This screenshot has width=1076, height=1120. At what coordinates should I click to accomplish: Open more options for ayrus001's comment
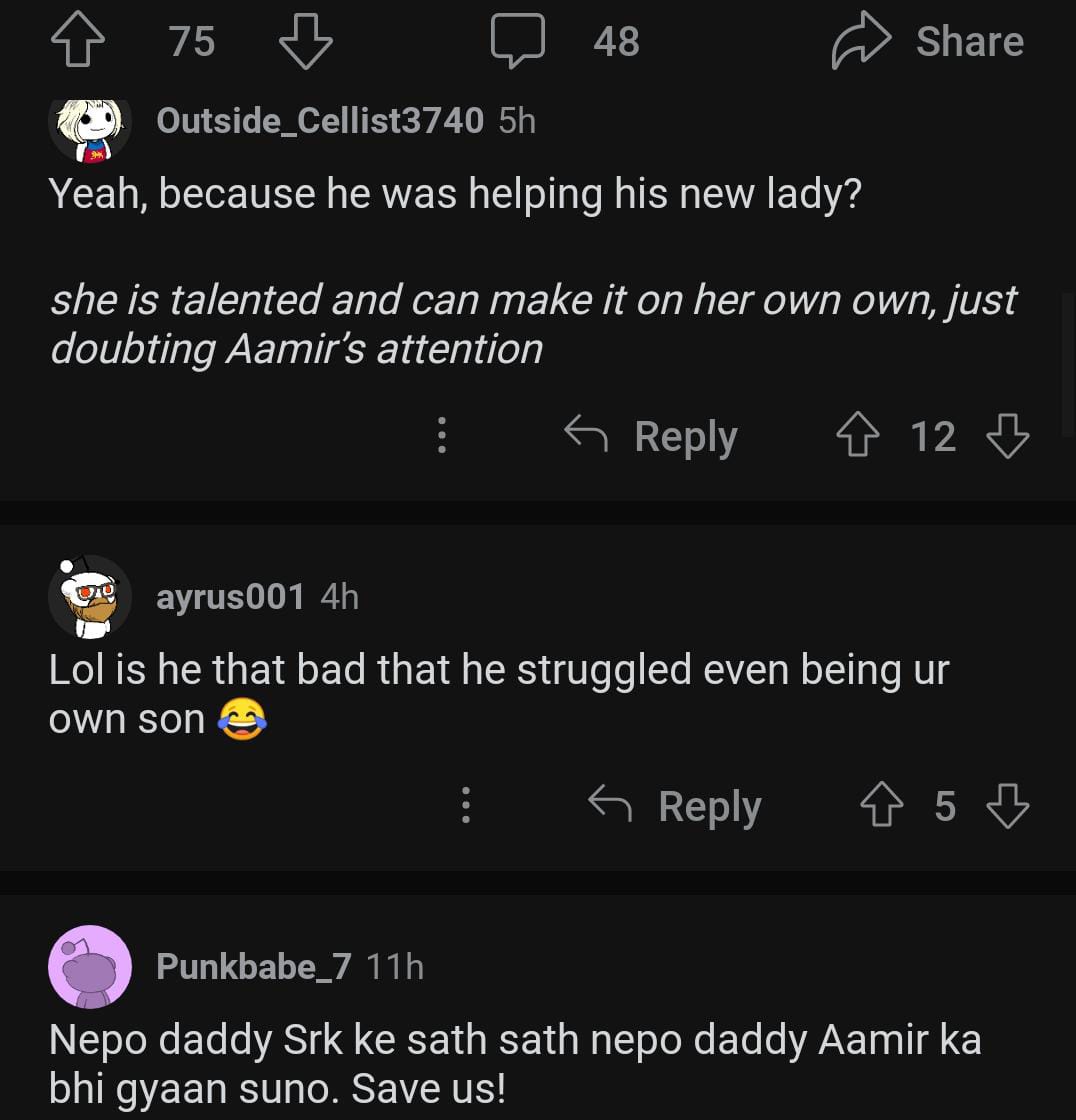(465, 806)
